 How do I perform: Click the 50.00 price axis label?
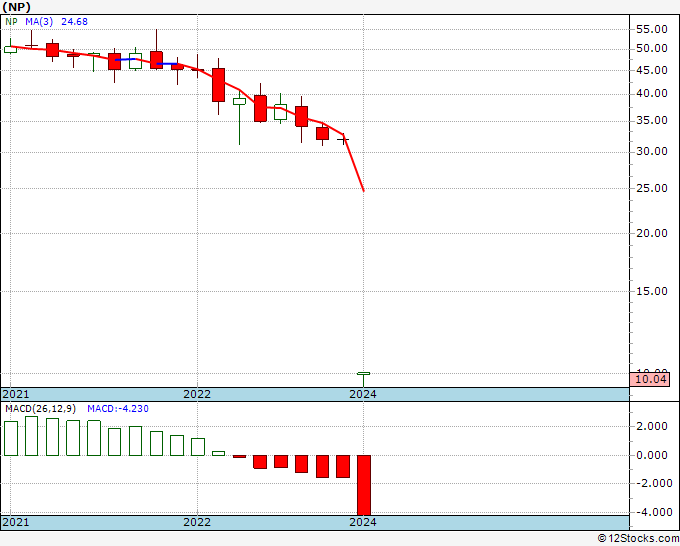tap(651, 49)
